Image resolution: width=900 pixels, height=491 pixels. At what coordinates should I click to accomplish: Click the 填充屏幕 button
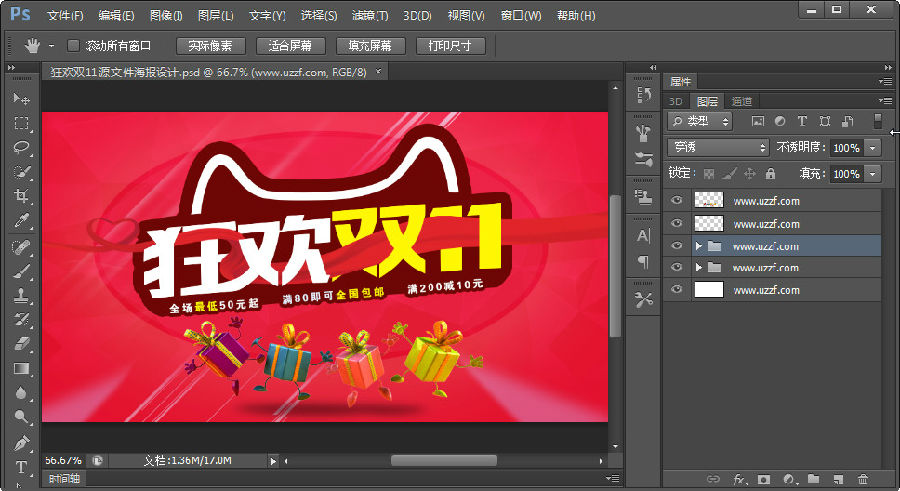[x=370, y=45]
